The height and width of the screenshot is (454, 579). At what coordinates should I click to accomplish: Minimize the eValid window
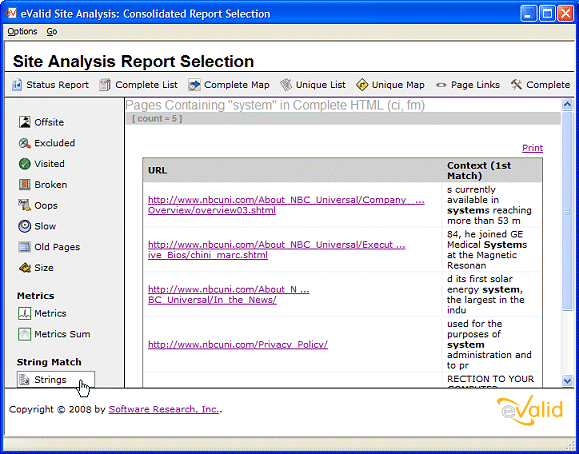(x=528, y=14)
